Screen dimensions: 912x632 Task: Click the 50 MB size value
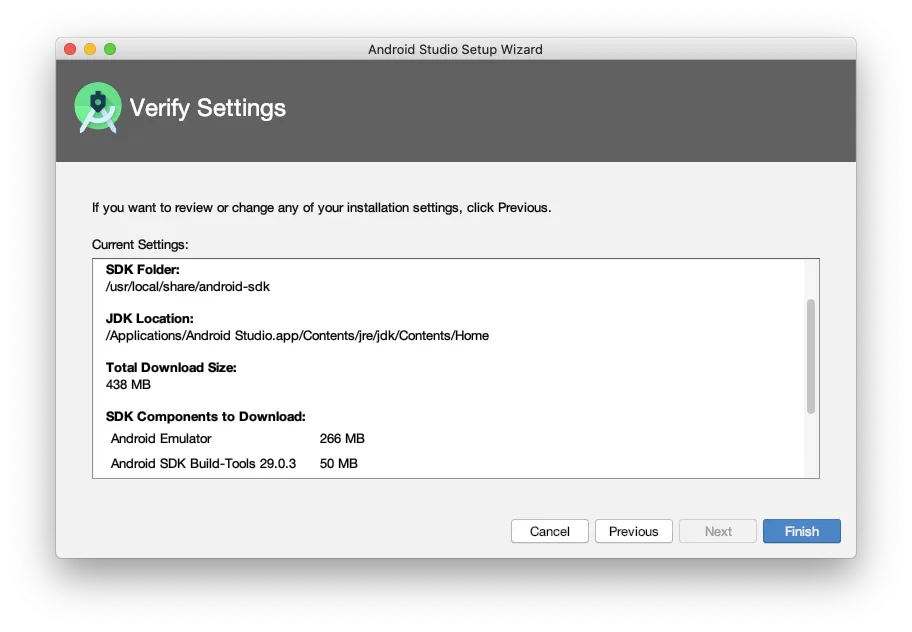339,463
